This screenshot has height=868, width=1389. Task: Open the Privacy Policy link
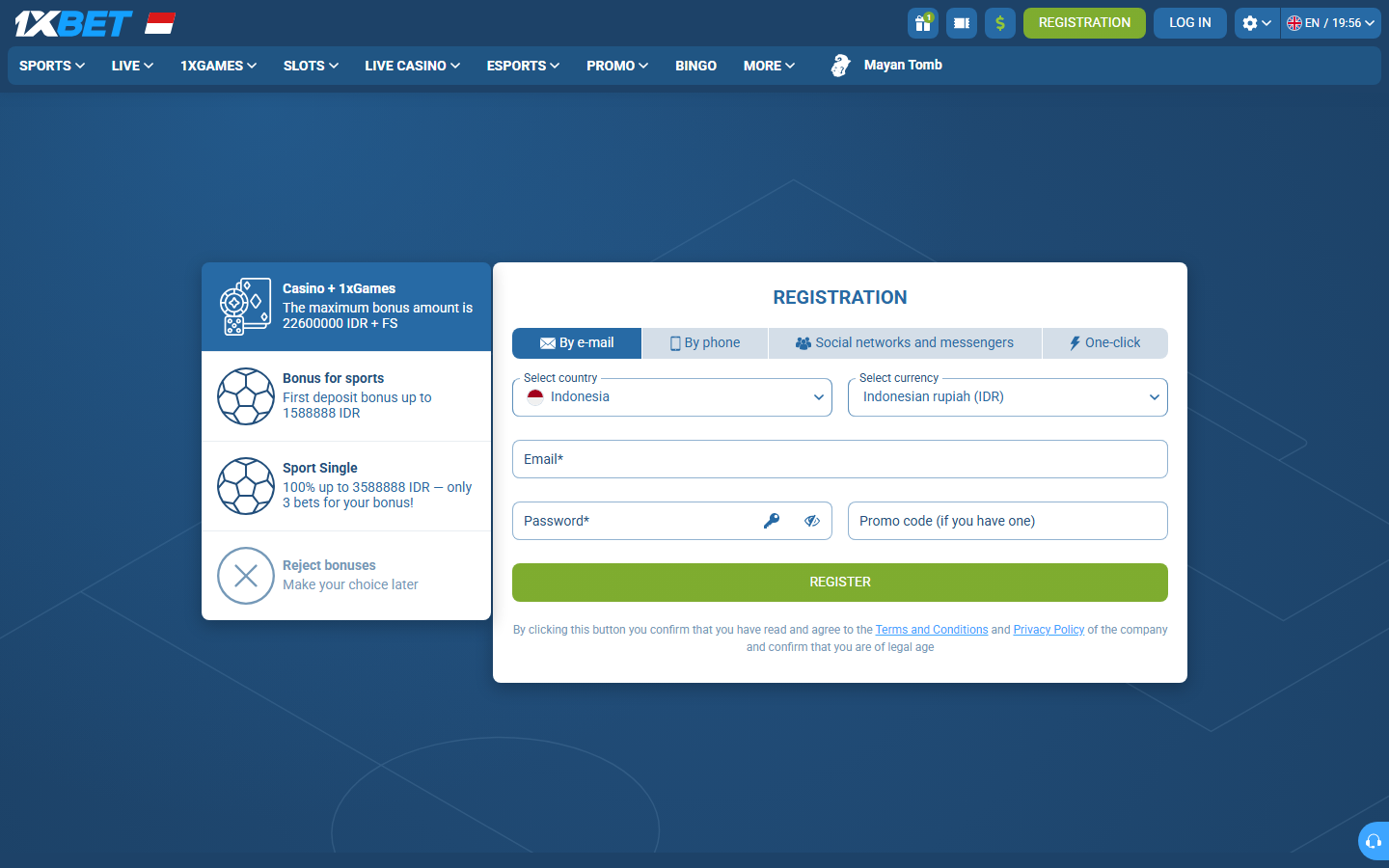[x=1049, y=630]
